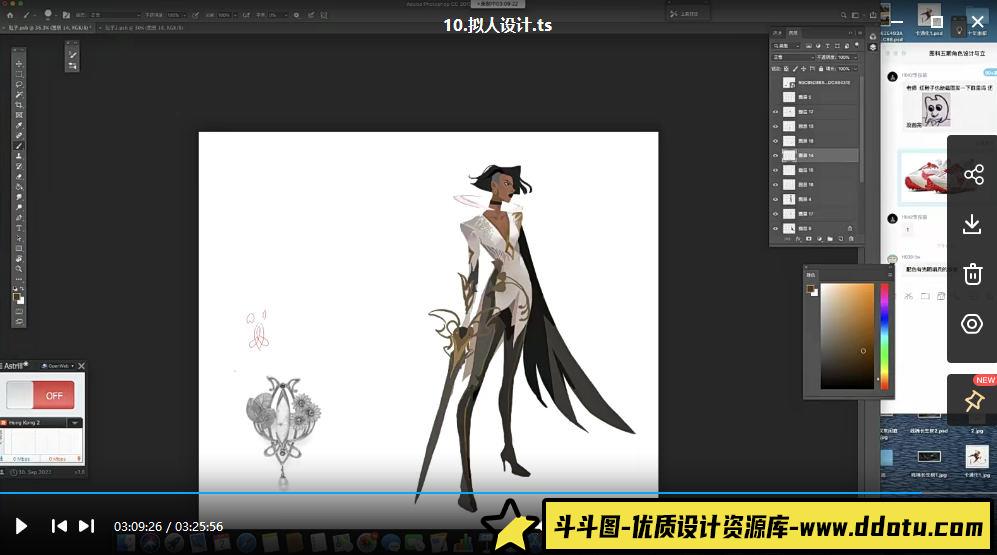Select the Path Selection tool
The image size is (997, 555).
point(19,238)
